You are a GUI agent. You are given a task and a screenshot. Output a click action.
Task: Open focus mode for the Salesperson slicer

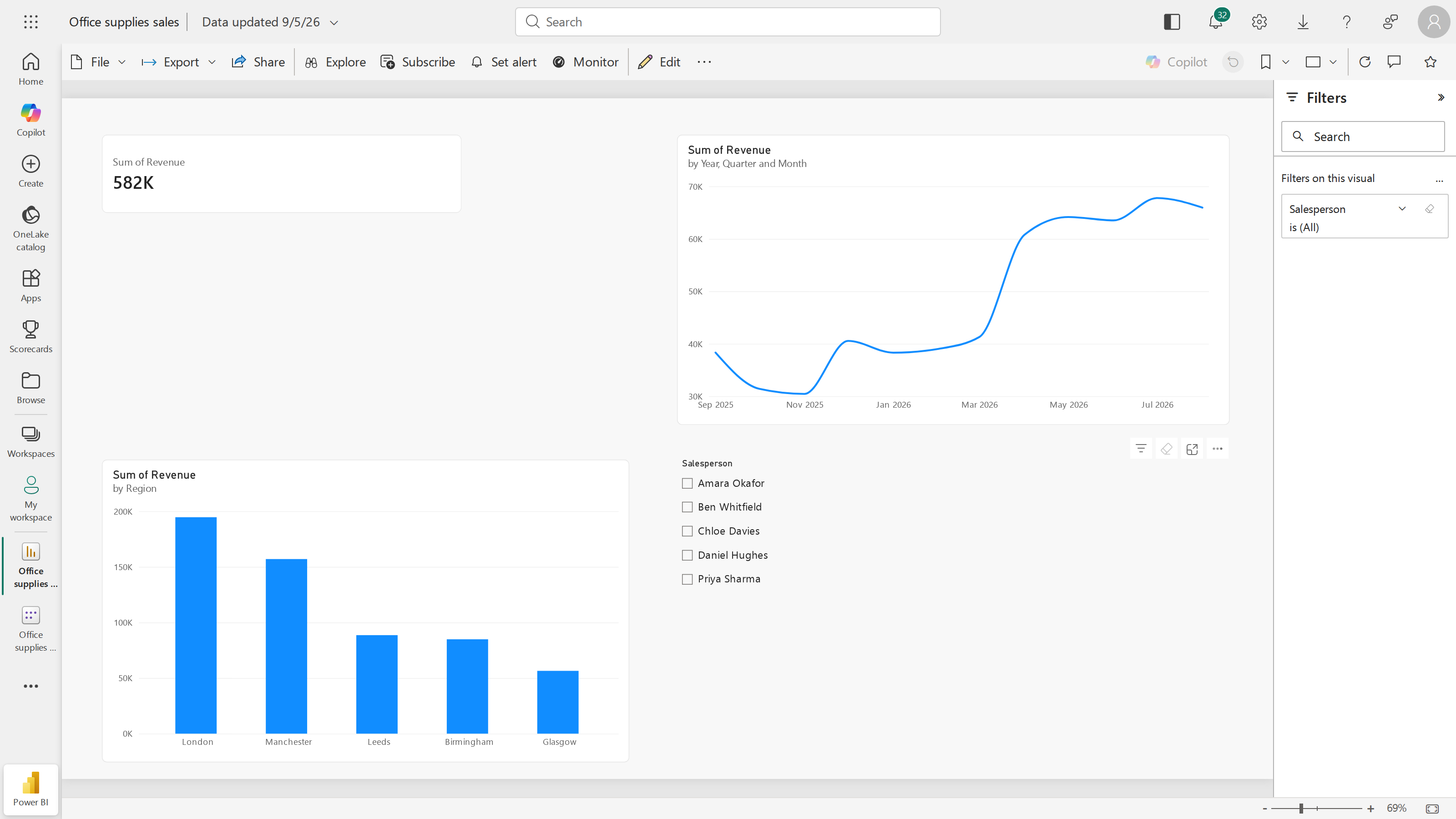click(x=1192, y=449)
